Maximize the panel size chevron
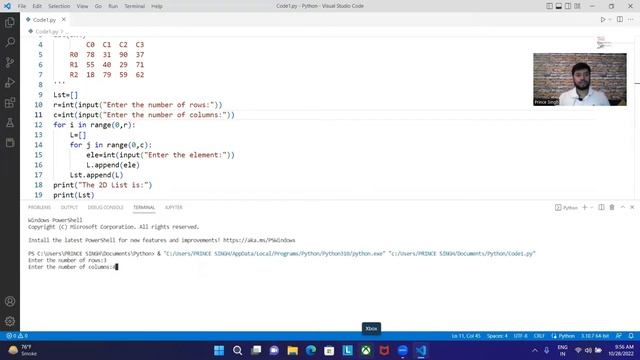 click(623, 207)
